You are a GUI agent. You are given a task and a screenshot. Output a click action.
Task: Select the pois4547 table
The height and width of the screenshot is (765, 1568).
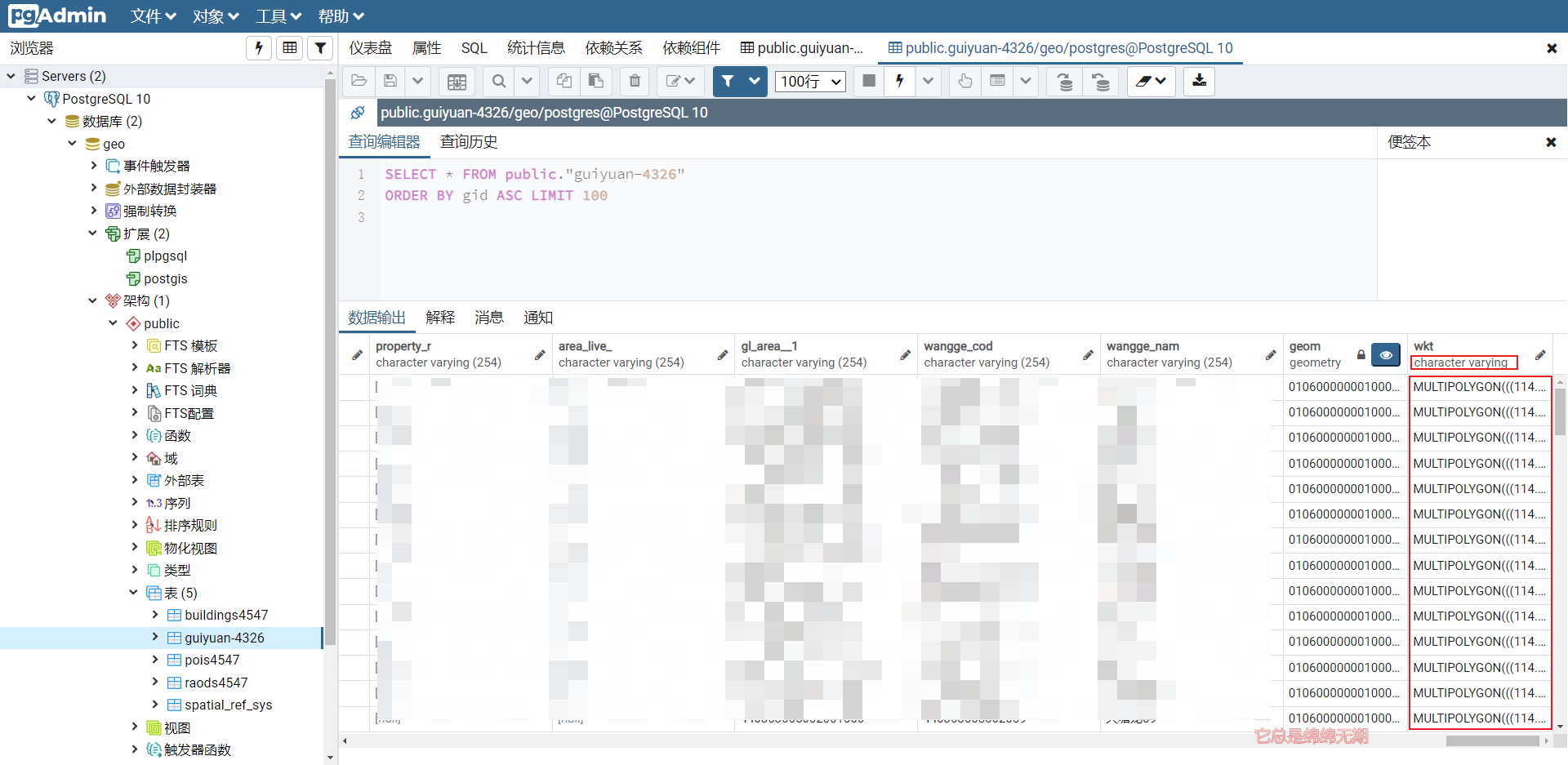point(212,660)
